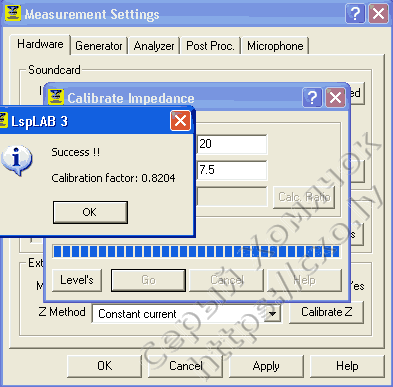Click the Go button
The image size is (393, 387).
pos(148,280)
